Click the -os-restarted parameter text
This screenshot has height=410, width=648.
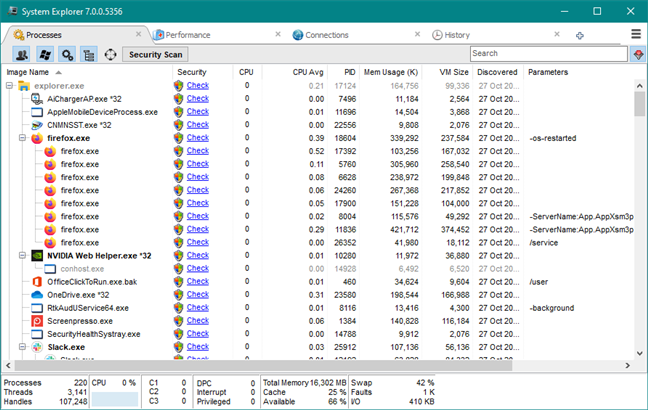(x=553, y=138)
